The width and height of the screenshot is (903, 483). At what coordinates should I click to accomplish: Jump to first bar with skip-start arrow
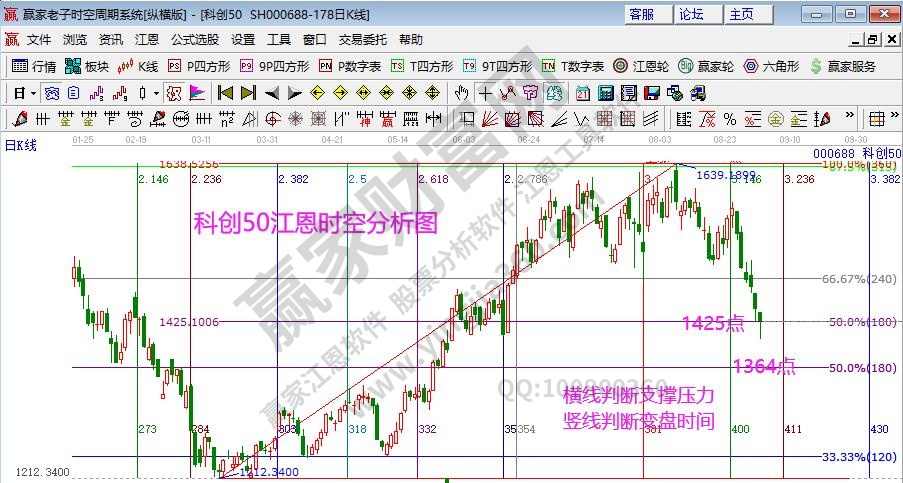pos(224,93)
